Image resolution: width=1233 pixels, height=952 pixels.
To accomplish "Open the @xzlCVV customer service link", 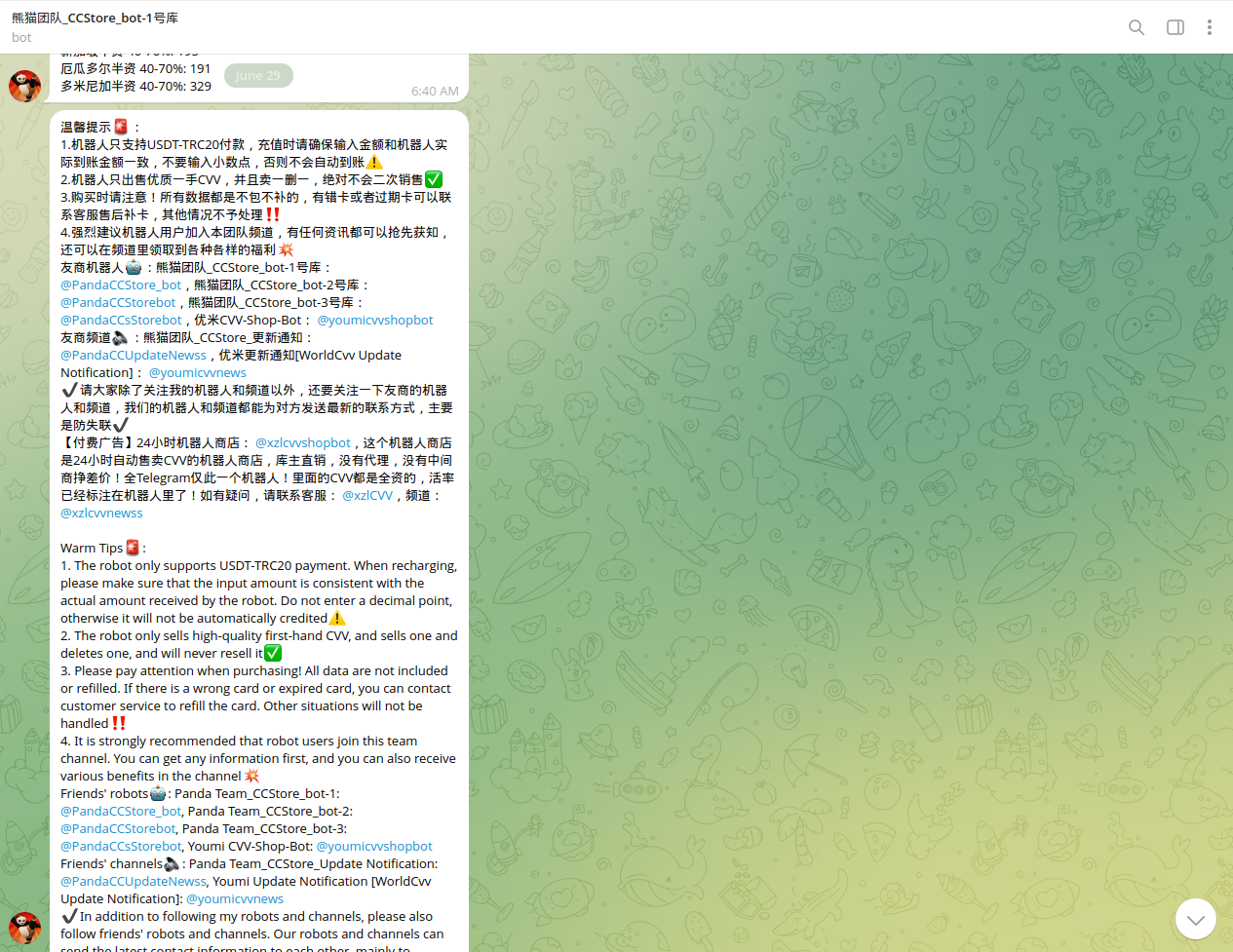I will coord(367,495).
